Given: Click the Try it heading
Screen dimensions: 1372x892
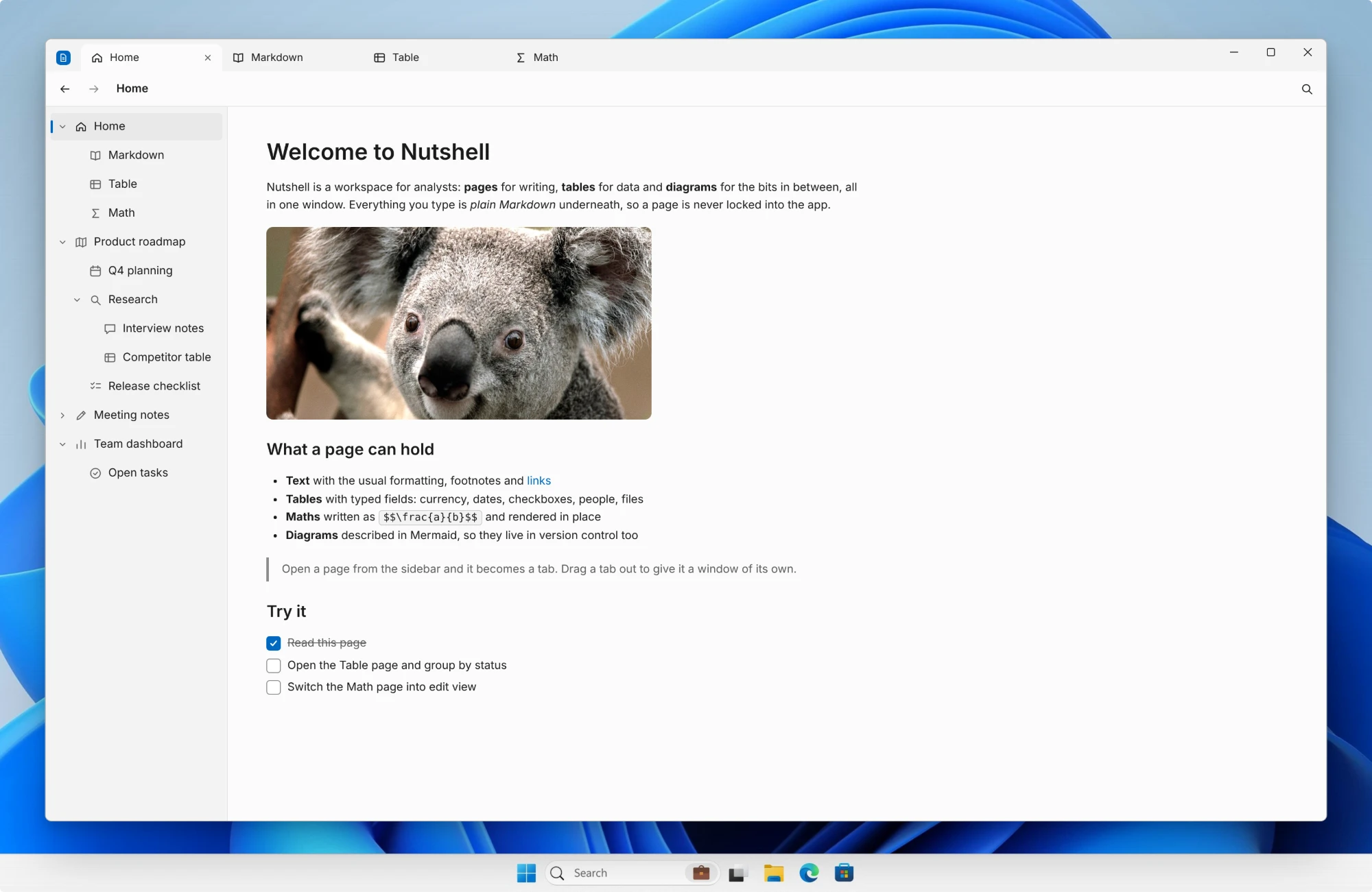Looking at the screenshot, I should pos(286,612).
